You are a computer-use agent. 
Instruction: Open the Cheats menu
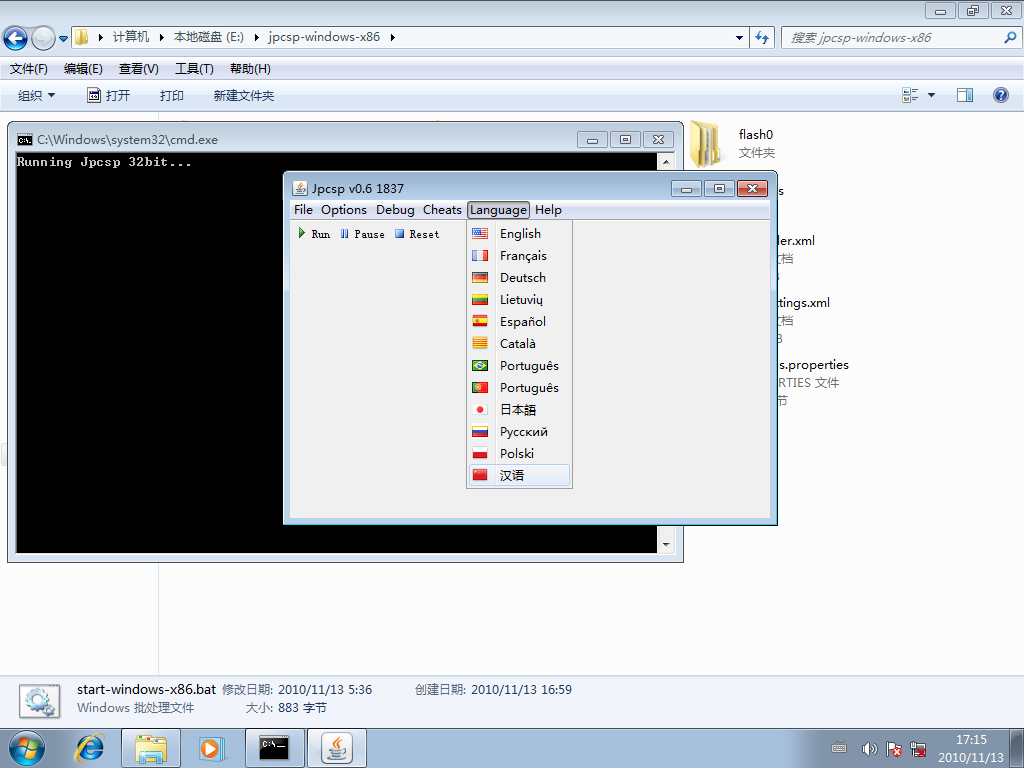(442, 210)
